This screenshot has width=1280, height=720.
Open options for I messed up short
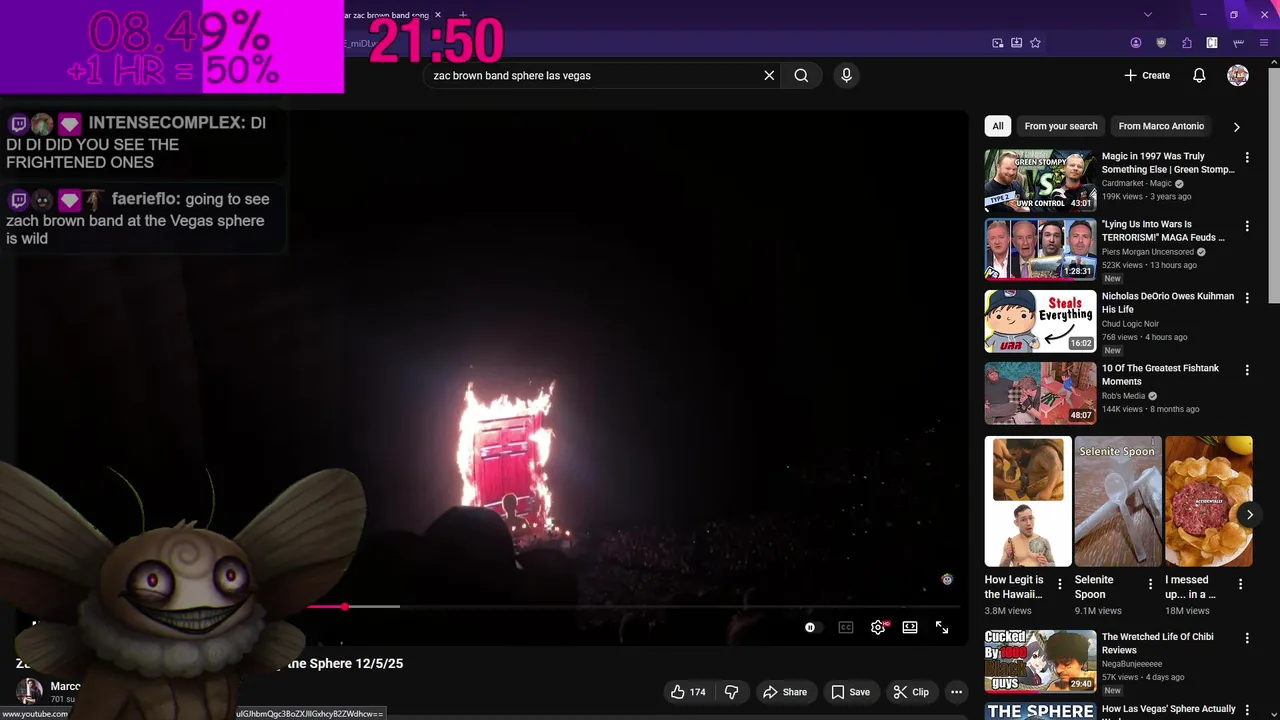1241,584
